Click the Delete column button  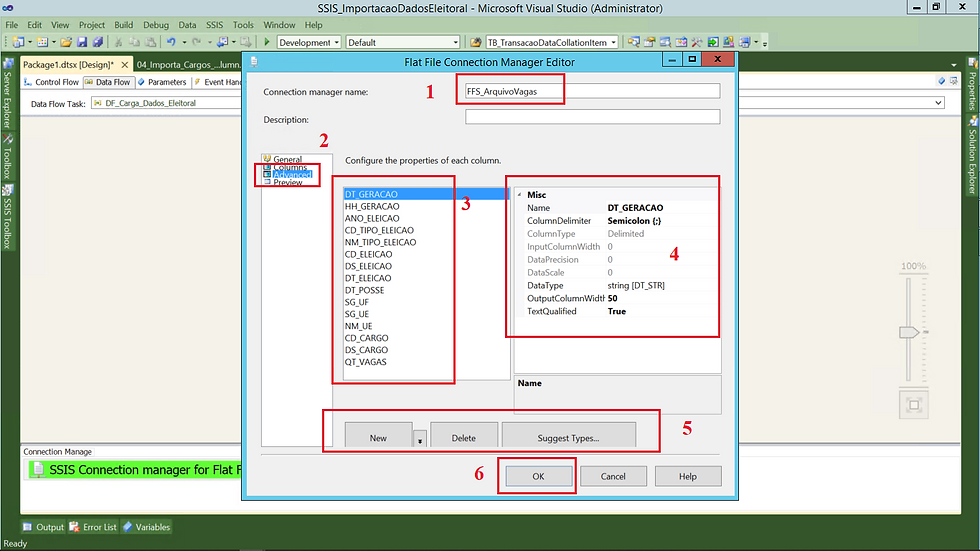464,435
